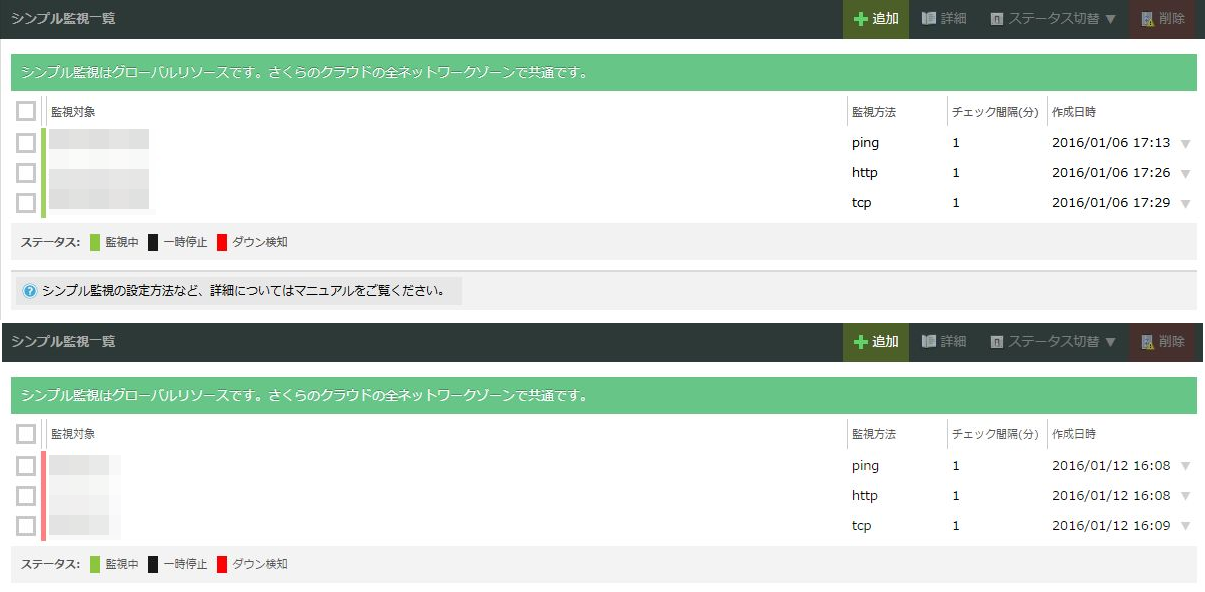The height and width of the screenshot is (592, 1205).
Task: Select the tcp row created 2016/01/06 17:29
Action: [x=26, y=203]
